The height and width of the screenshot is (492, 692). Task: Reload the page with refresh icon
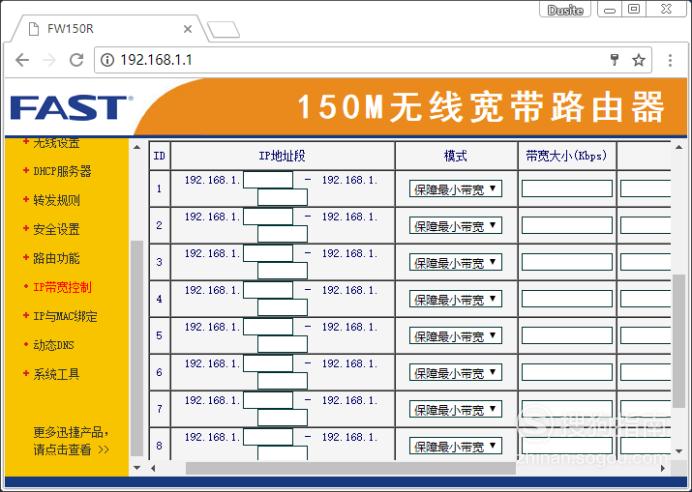(76, 60)
